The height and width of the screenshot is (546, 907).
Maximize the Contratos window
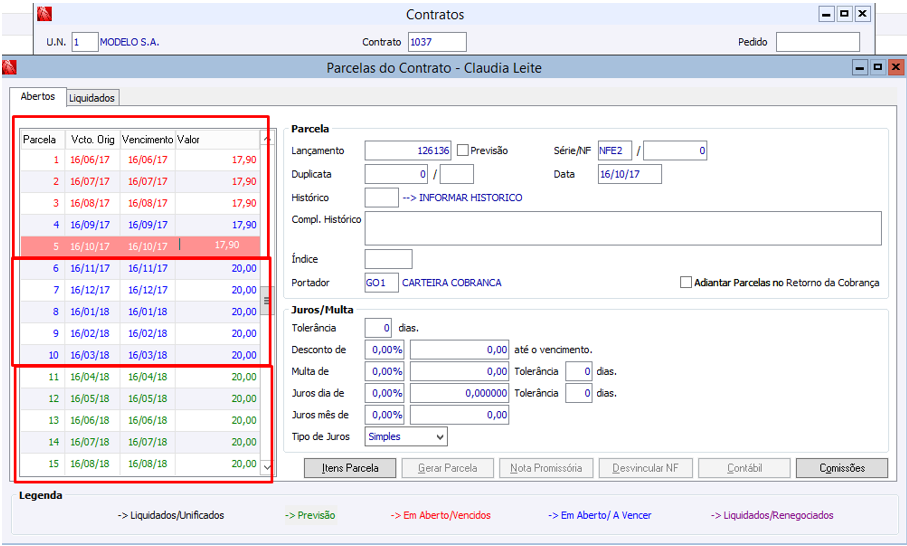(845, 14)
